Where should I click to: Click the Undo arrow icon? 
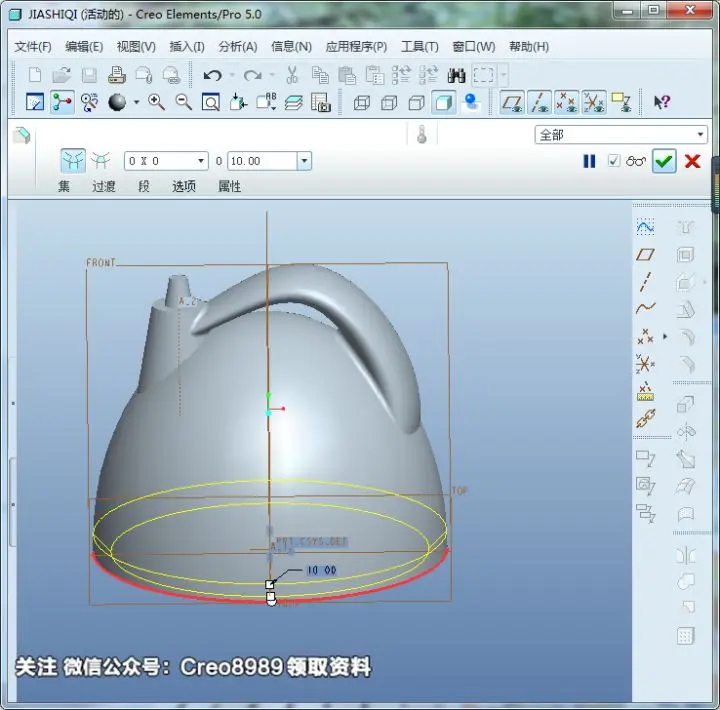click(x=212, y=75)
